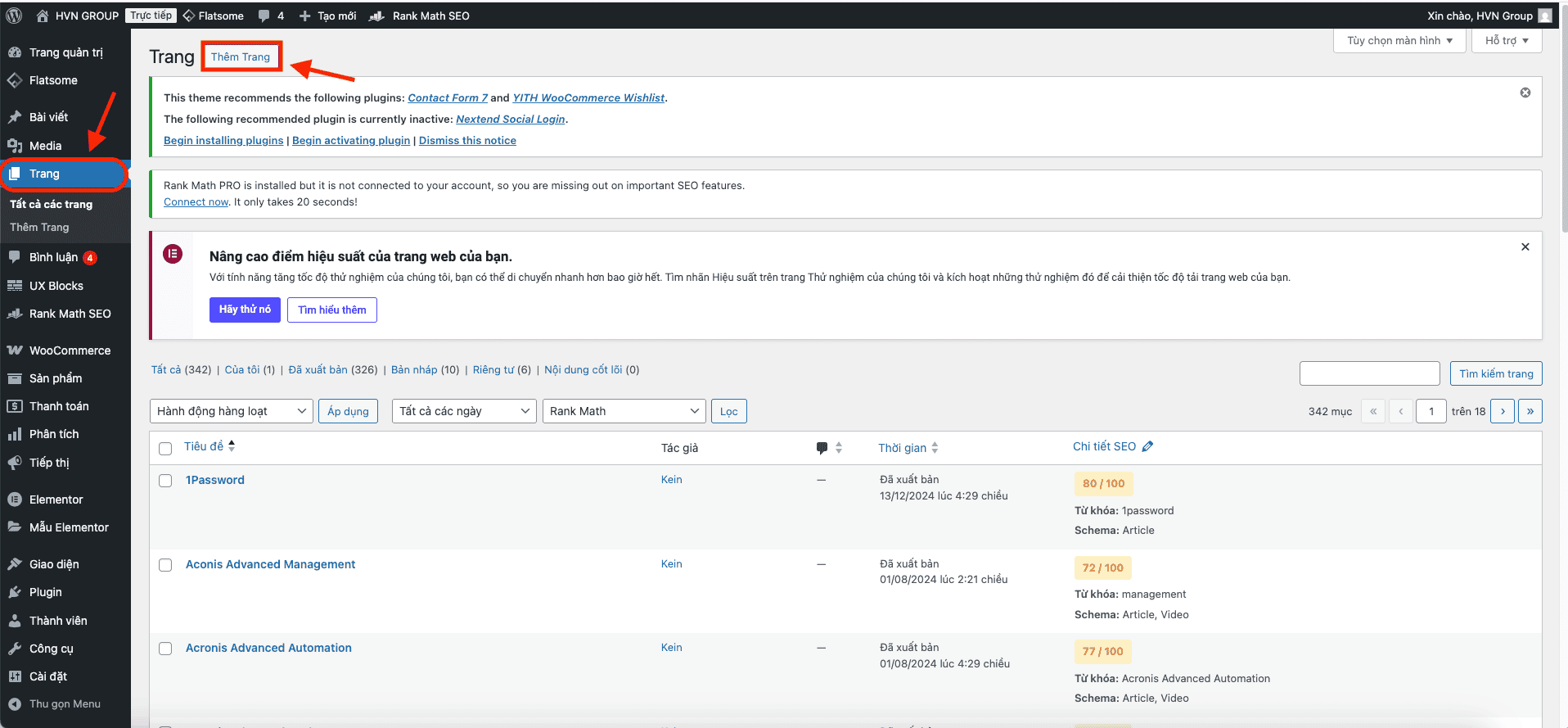The height and width of the screenshot is (728, 1568).
Task: Expand the Hỗ trợ help panel
Action: click(x=1507, y=40)
